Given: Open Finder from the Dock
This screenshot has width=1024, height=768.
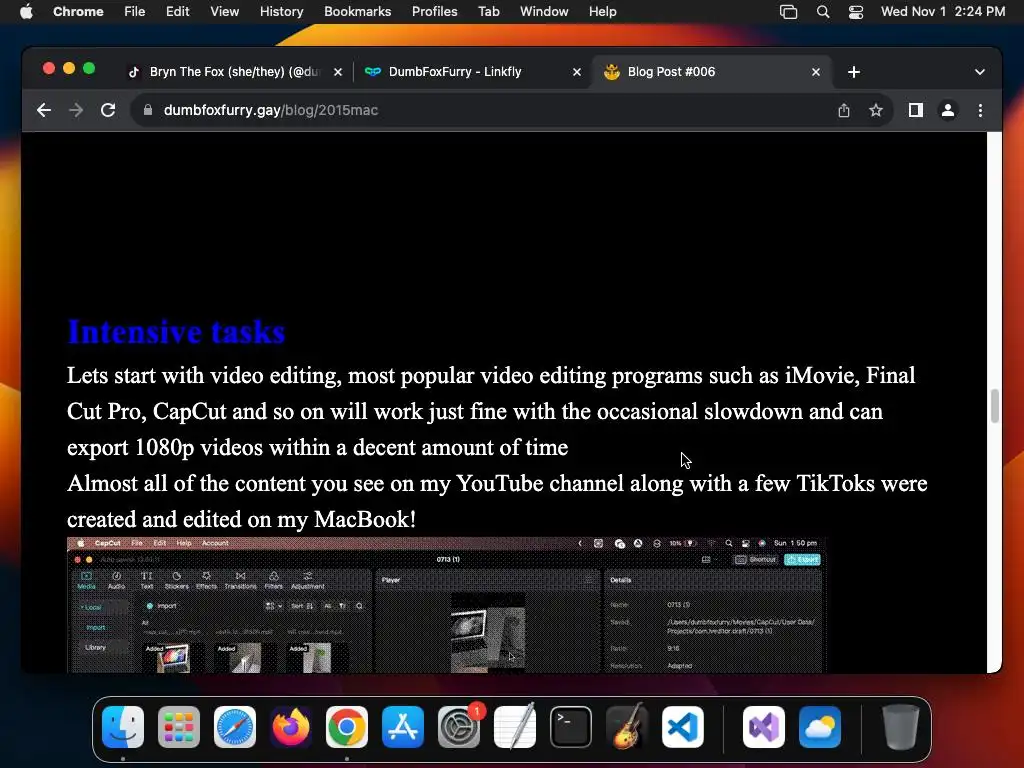Looking at the screenshot, I should pos(123,727).
